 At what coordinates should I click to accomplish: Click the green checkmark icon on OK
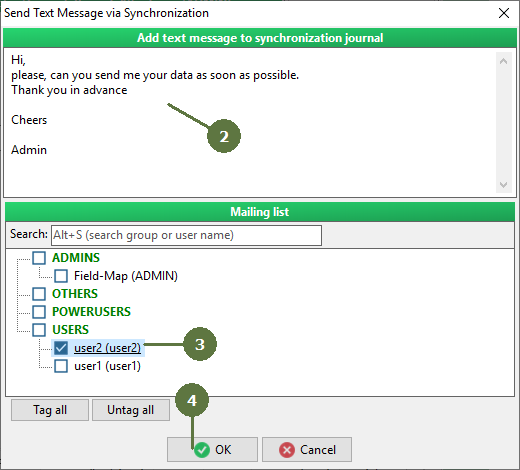point(202,450)
